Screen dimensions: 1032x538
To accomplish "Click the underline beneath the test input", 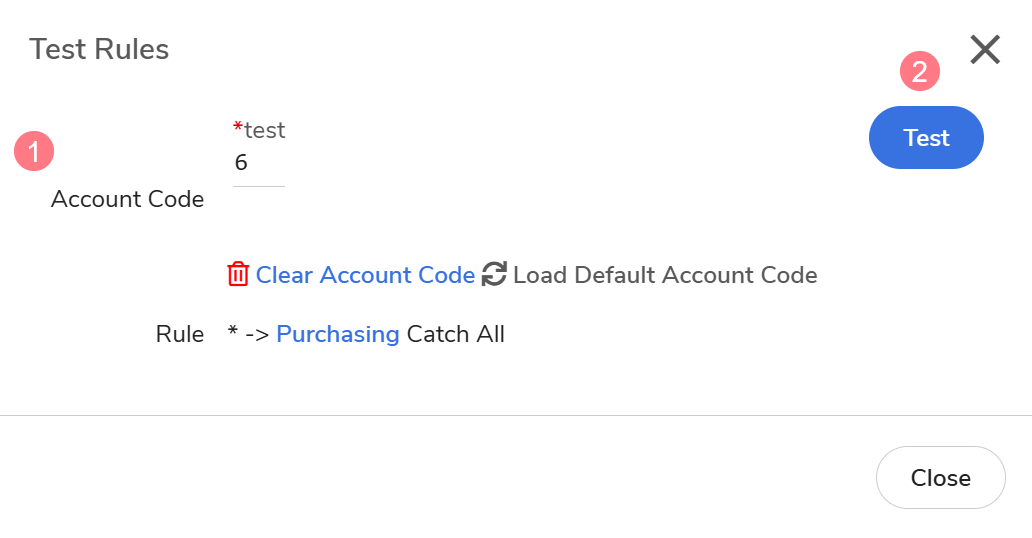I will coord(258,186).
